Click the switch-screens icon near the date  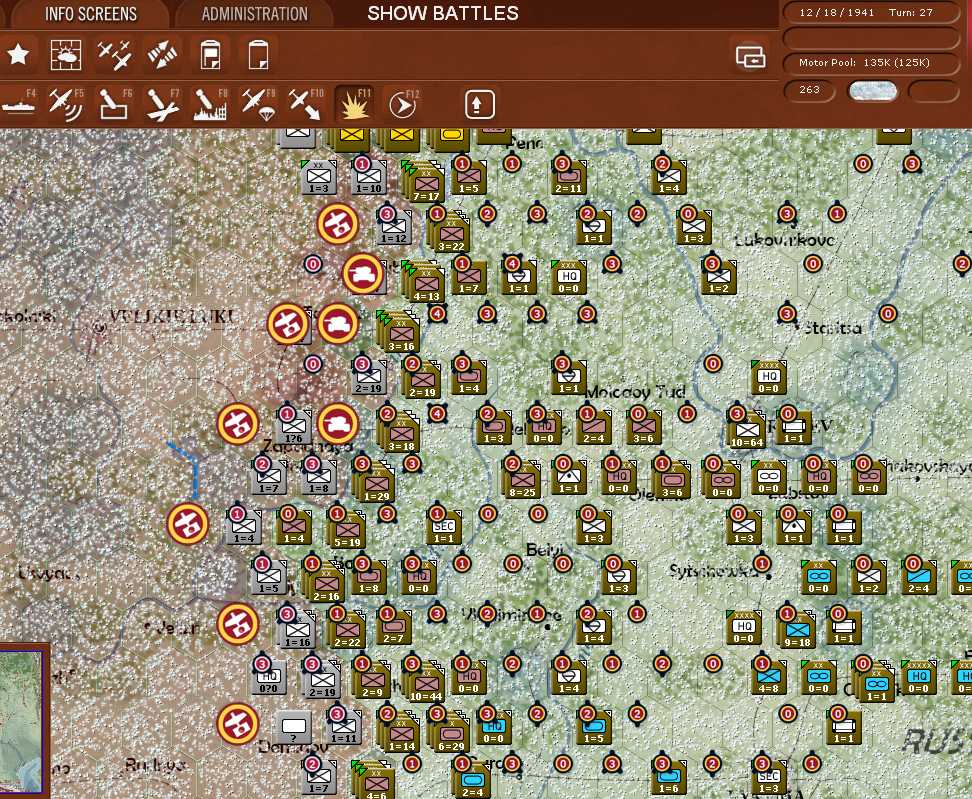tap(751, 57)
